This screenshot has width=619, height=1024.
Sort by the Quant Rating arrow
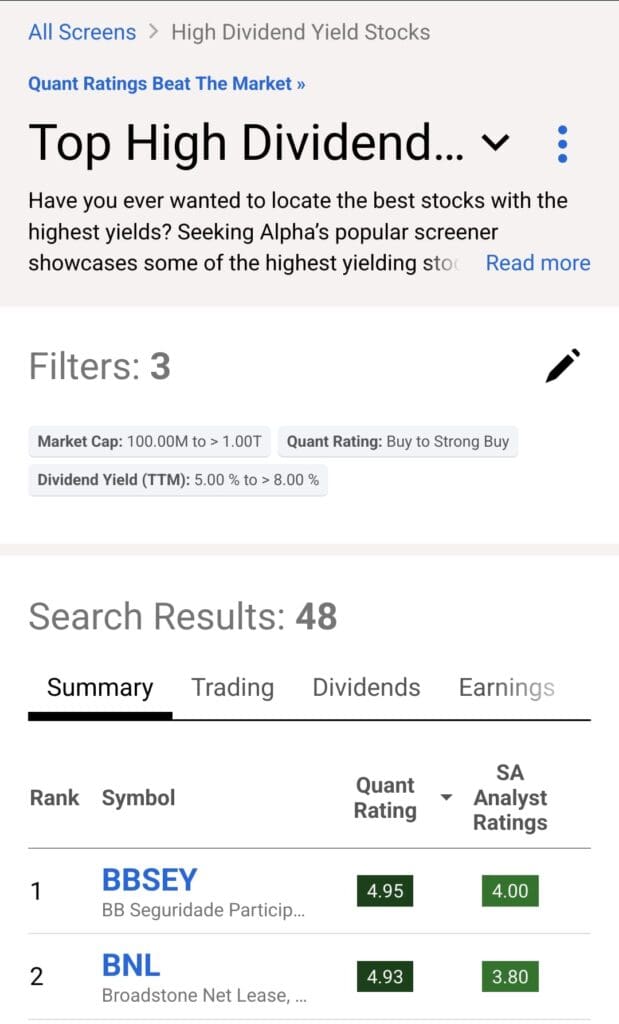446,797
